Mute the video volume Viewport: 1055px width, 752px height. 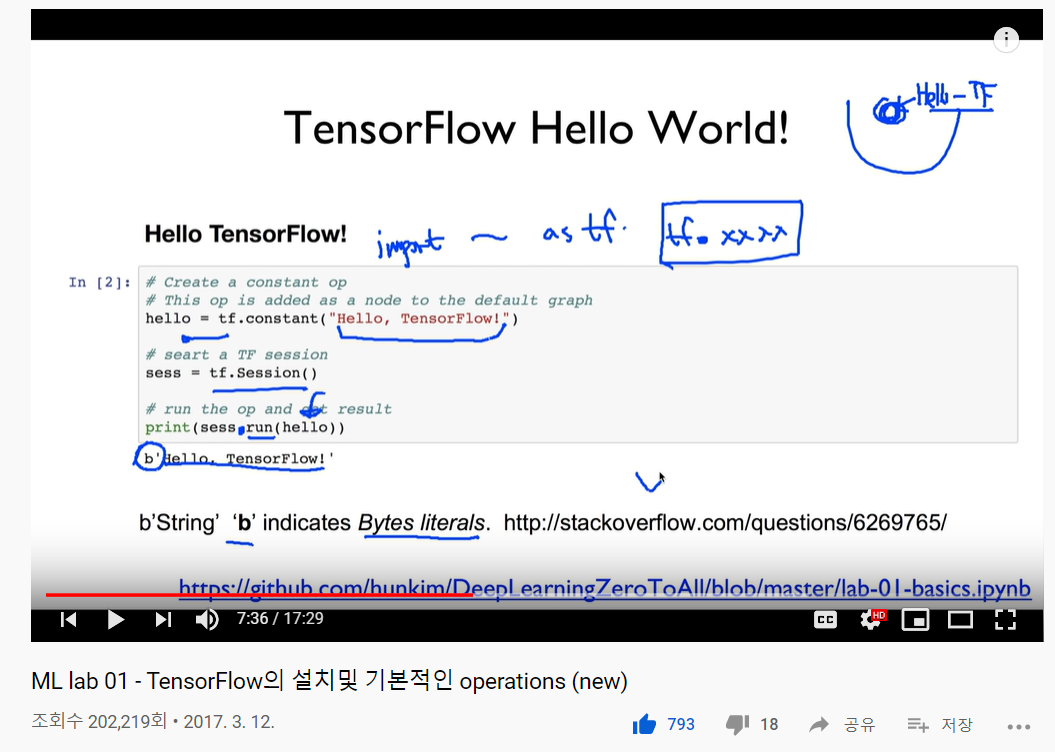207,619
